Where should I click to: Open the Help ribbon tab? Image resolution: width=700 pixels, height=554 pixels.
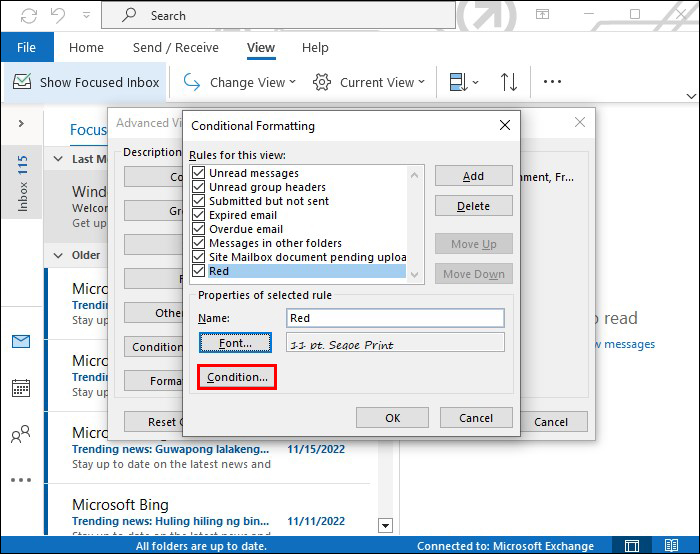coord(315,47)
